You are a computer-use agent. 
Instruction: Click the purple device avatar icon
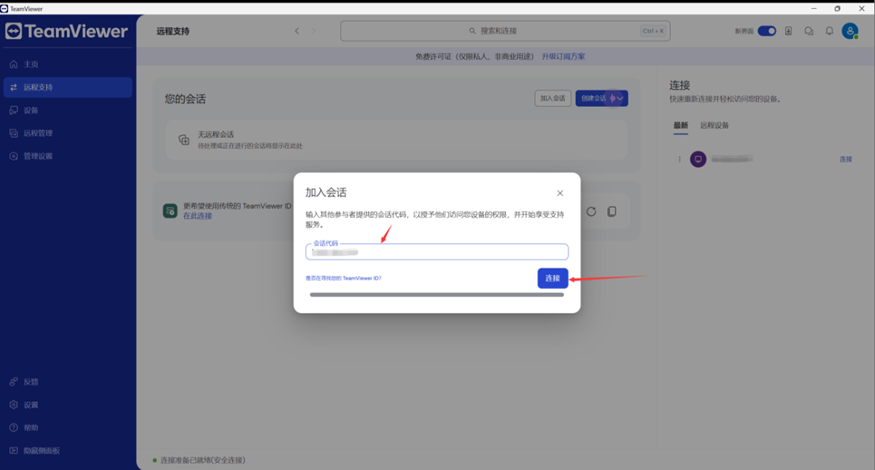point(698,159)
